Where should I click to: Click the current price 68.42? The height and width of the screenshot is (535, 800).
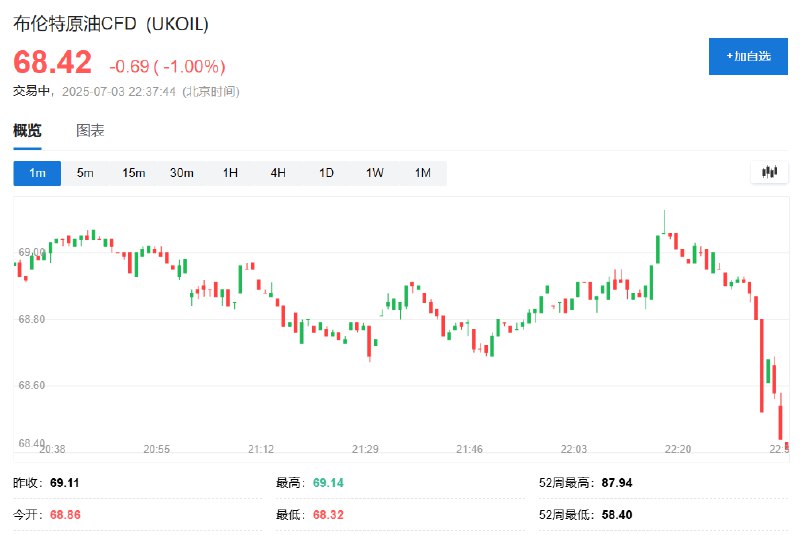pos(53,62)
